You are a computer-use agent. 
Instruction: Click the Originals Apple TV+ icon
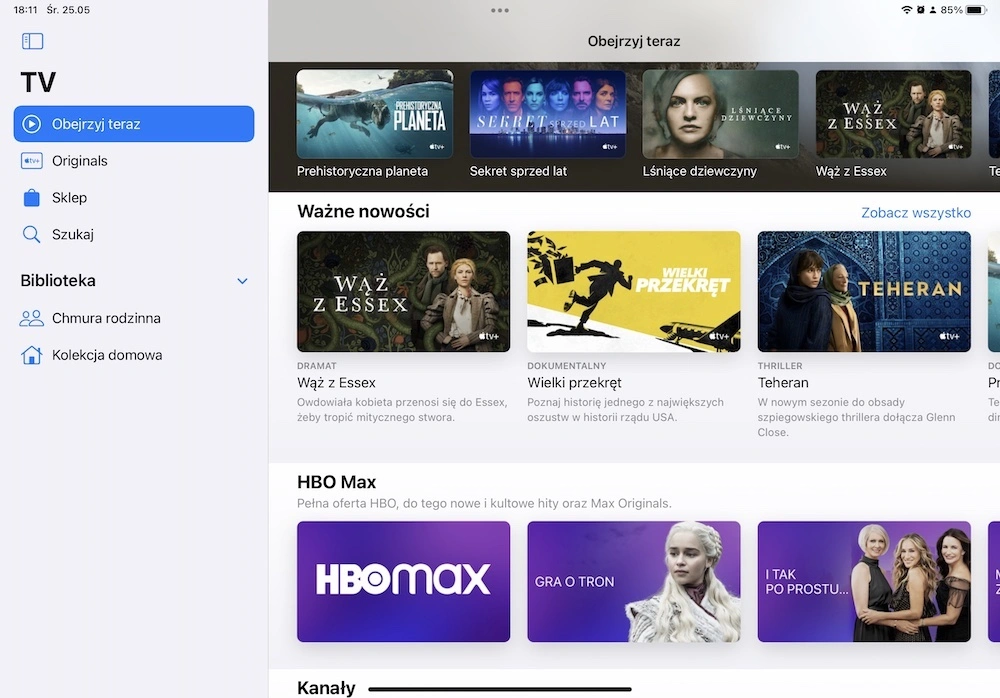click(x=31, y=161)
